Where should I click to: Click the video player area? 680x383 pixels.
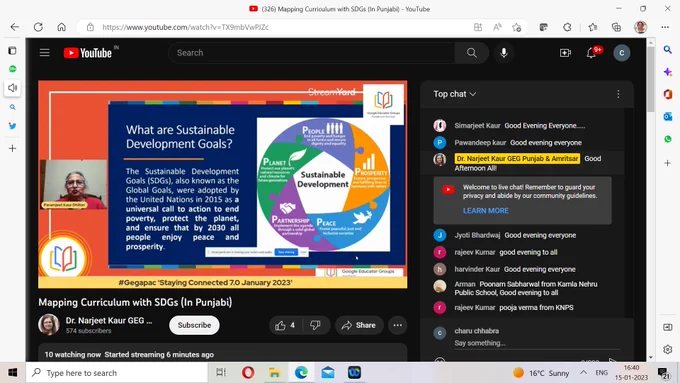pos(222,184)
